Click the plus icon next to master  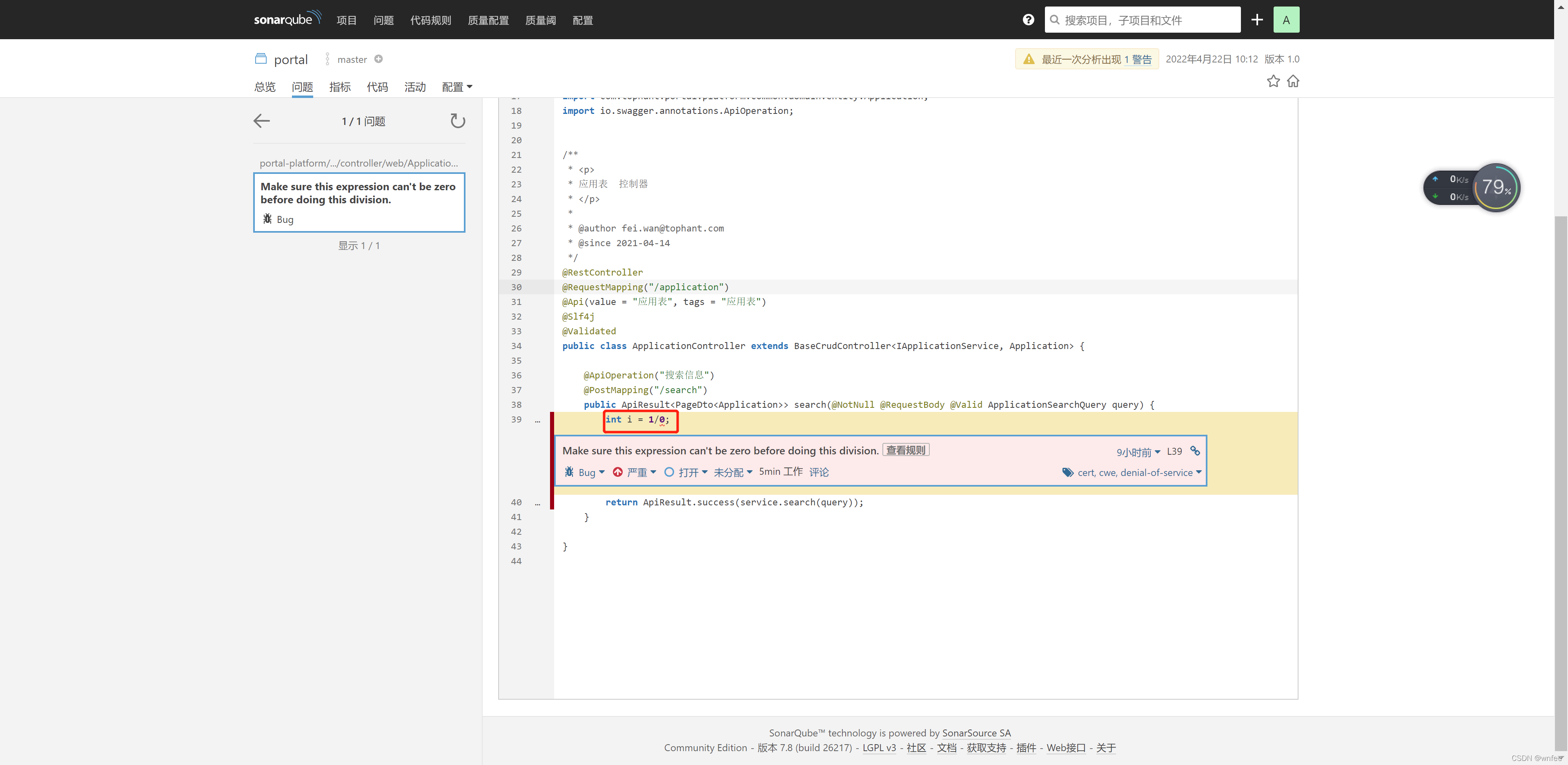[x=379, y=59]
